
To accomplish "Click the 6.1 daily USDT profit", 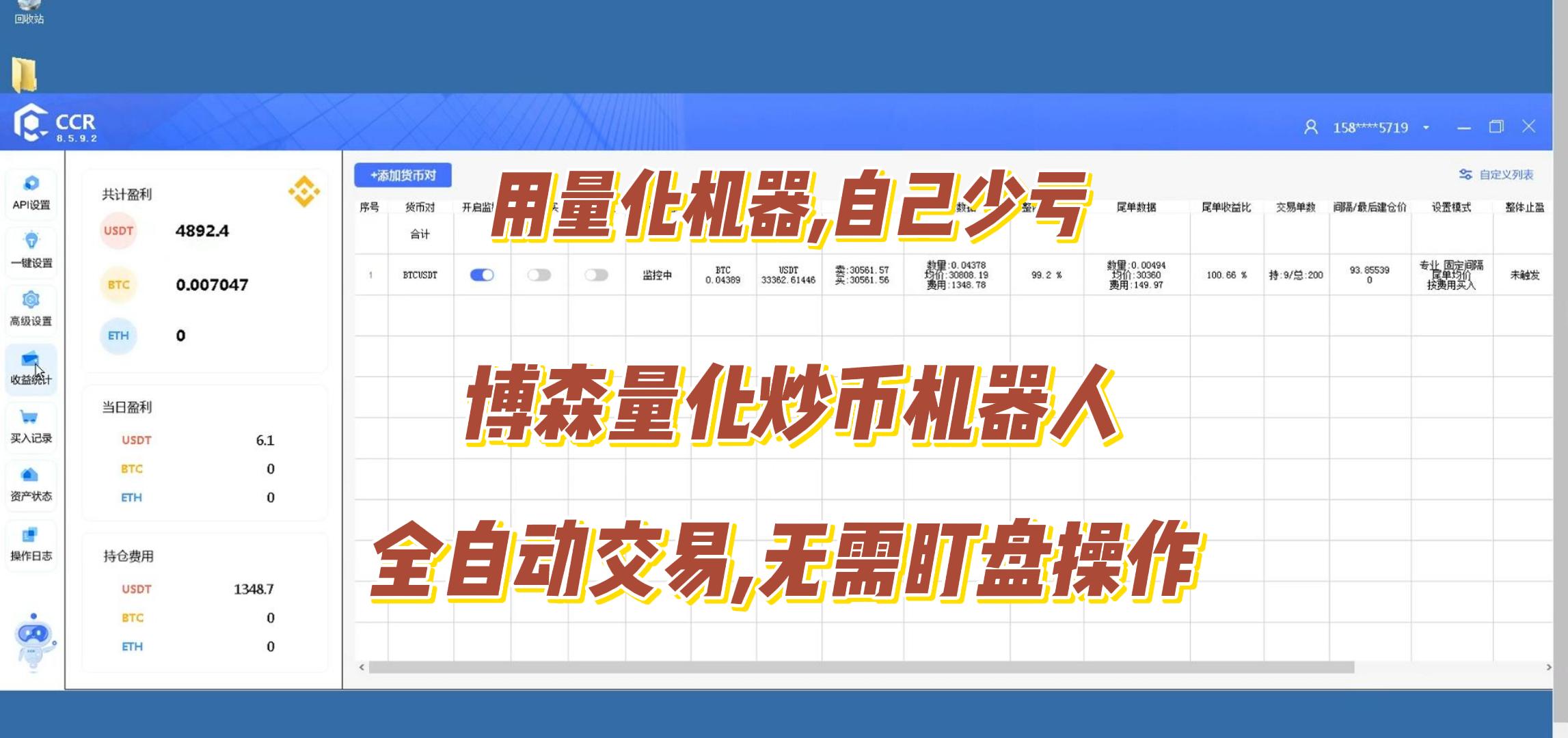I will 265,440.
